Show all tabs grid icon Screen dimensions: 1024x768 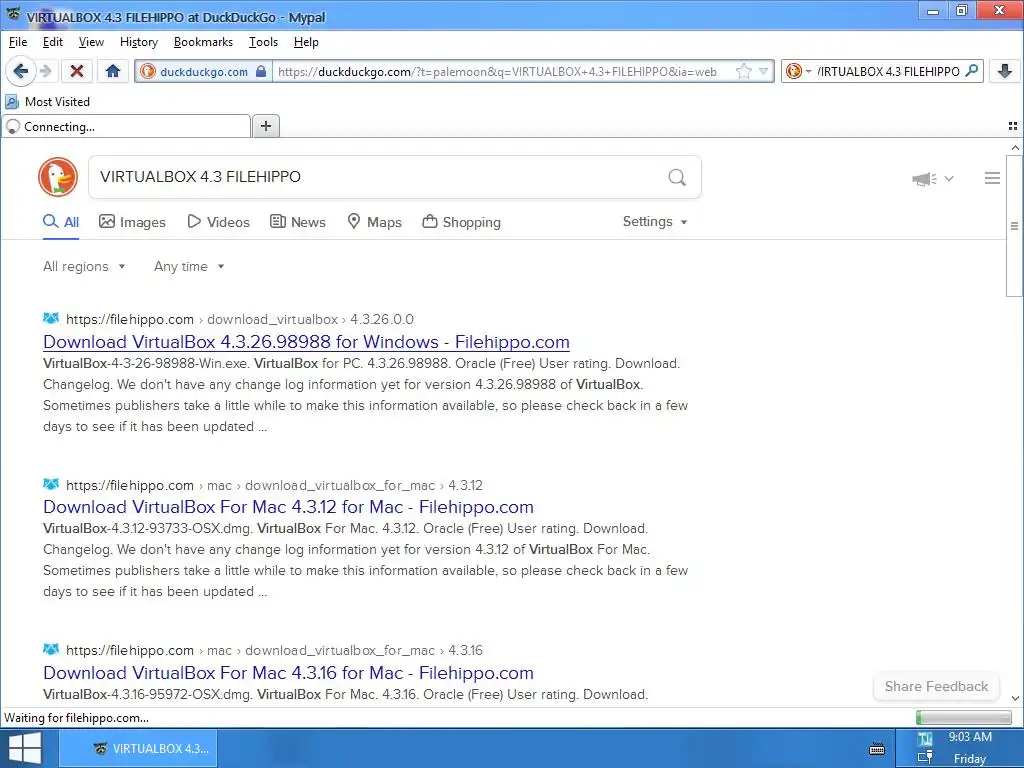click(1013, 126)
